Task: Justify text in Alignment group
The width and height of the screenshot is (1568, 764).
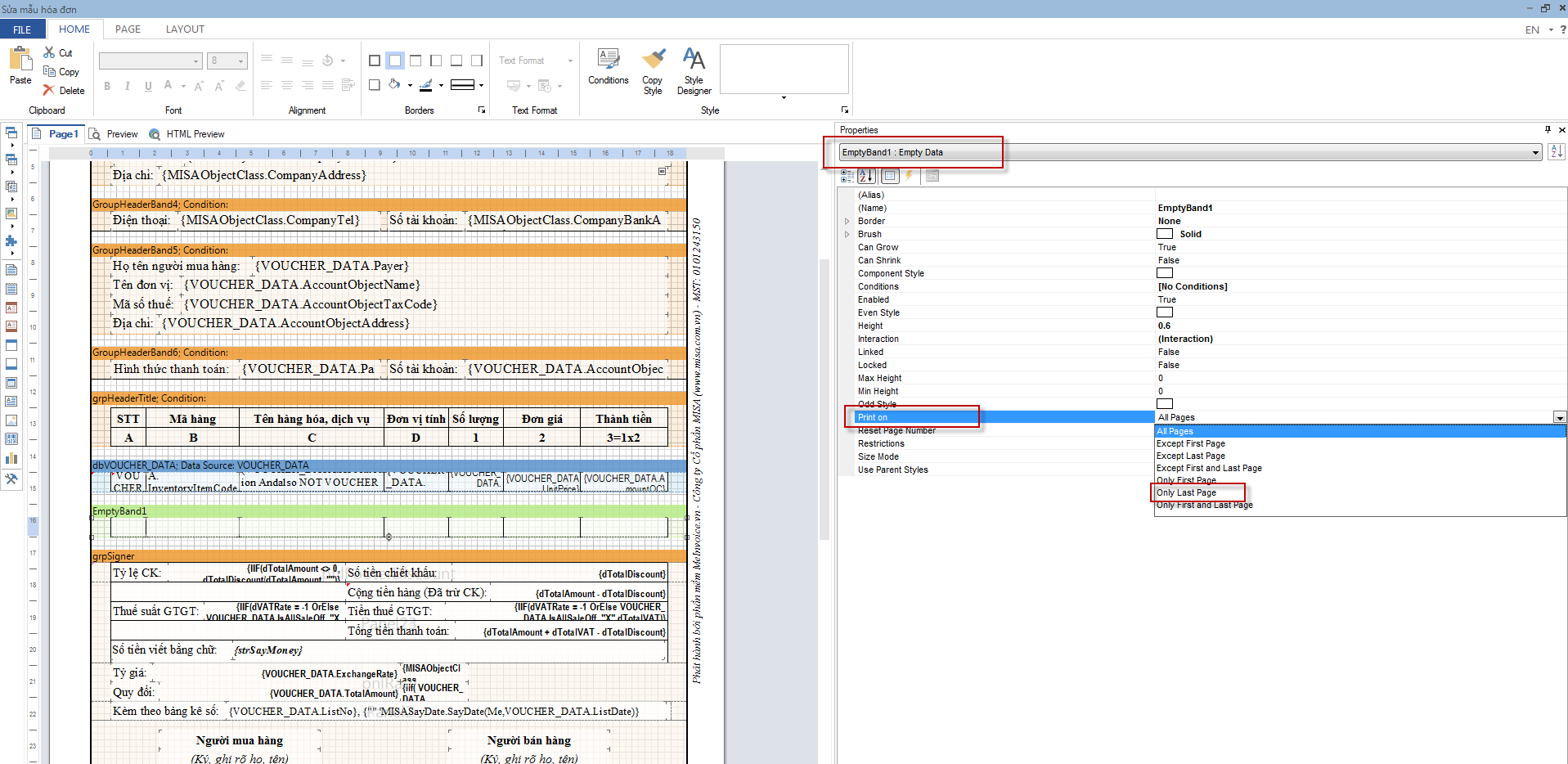Action: click(x=328, y=85)
